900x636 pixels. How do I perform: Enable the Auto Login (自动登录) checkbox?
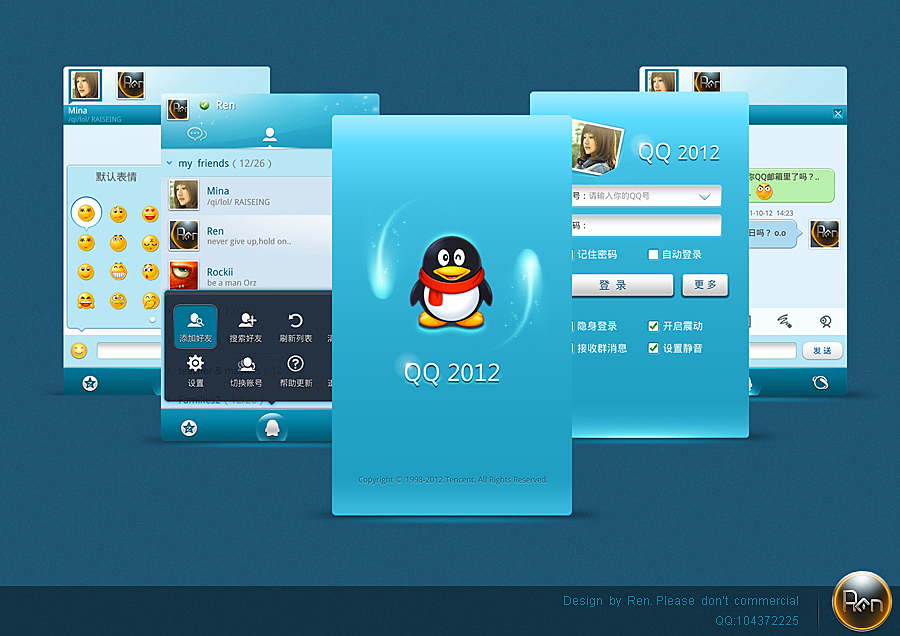(653, 254)
